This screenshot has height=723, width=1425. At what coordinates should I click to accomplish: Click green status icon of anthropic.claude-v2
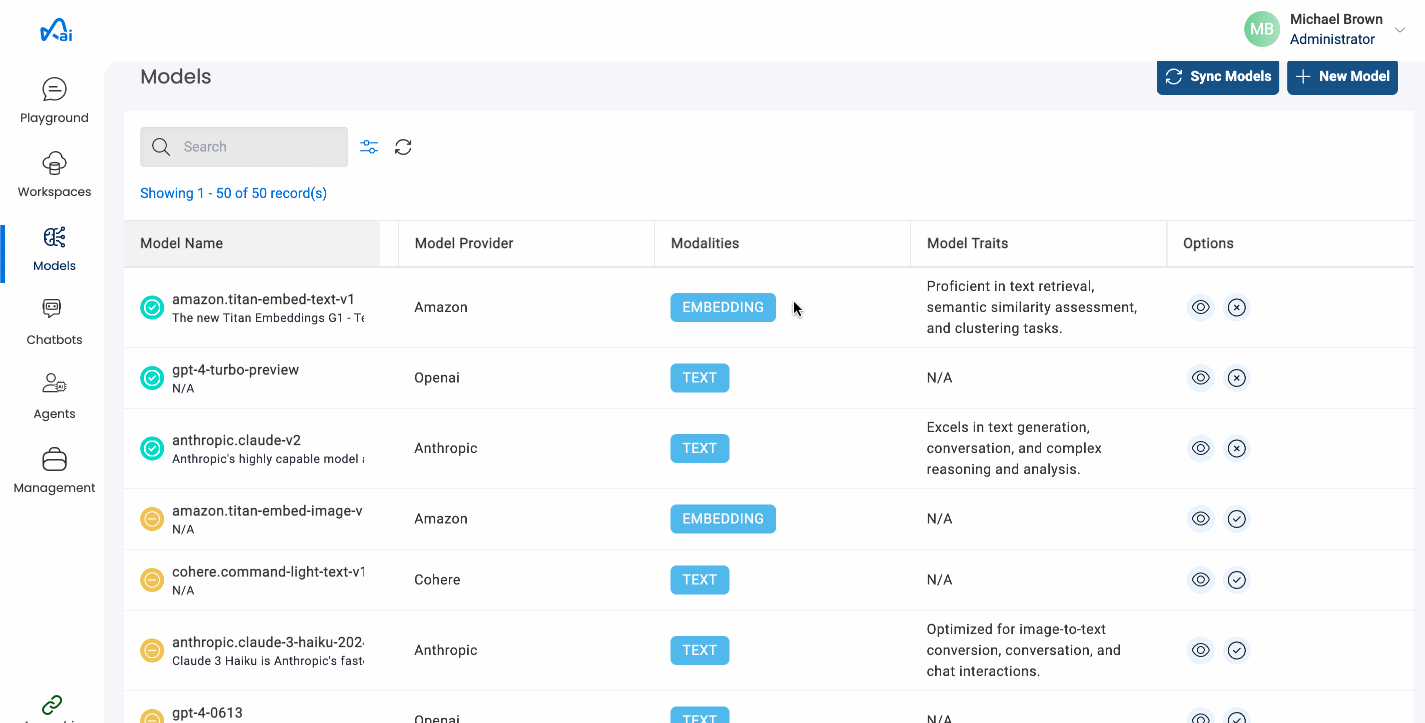152,449
